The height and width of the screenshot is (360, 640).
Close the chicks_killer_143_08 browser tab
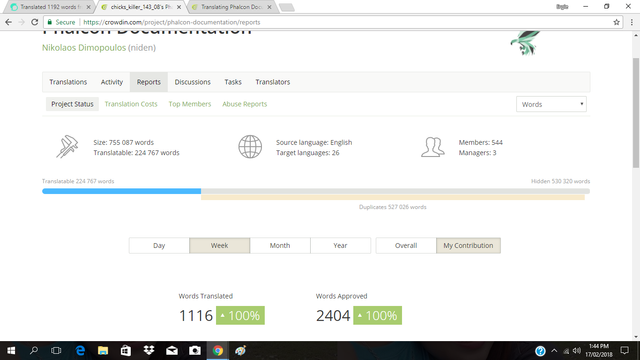[179, 7]
